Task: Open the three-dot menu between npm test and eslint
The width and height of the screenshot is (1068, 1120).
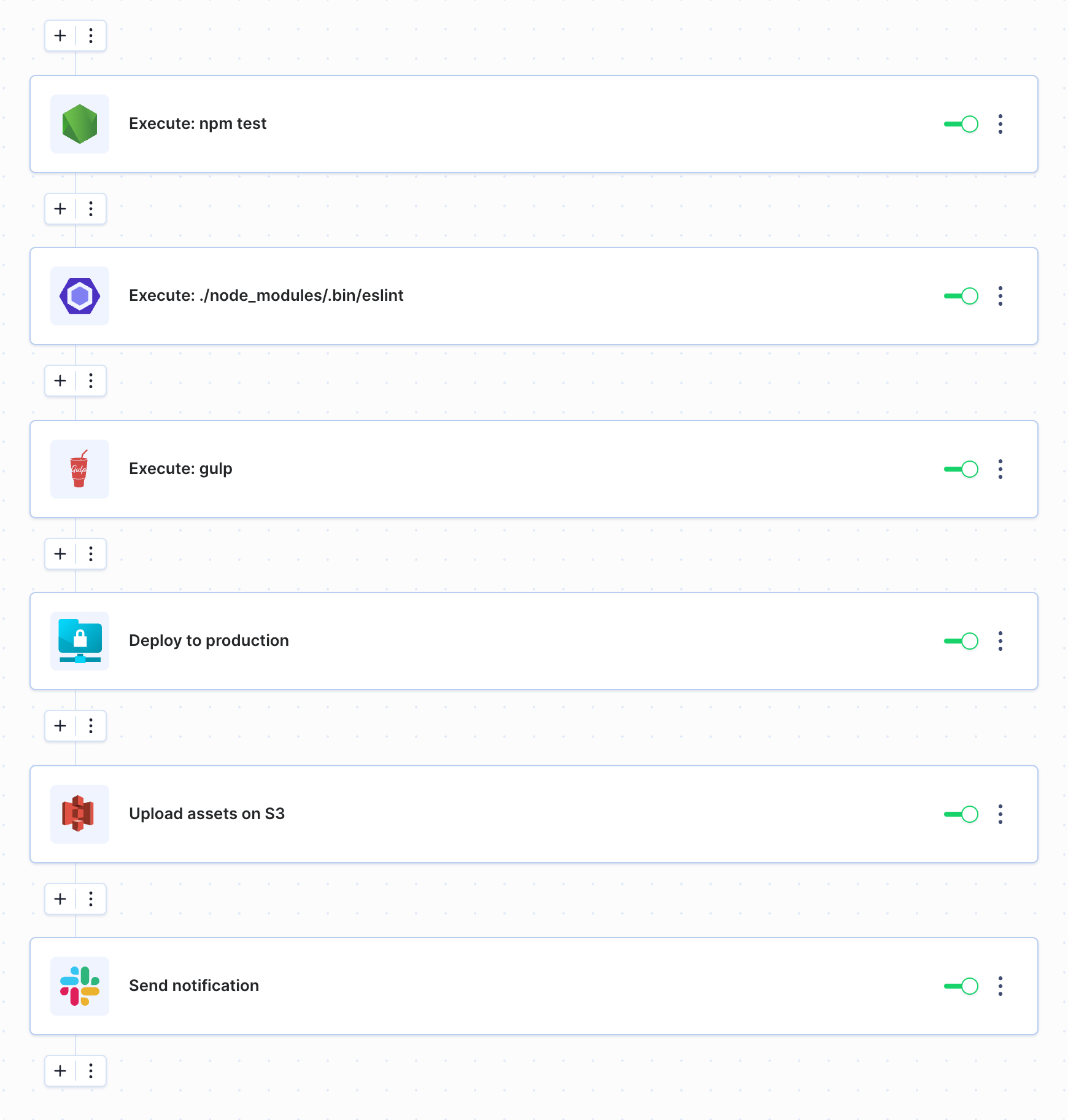Action: [x=91, y=209]
